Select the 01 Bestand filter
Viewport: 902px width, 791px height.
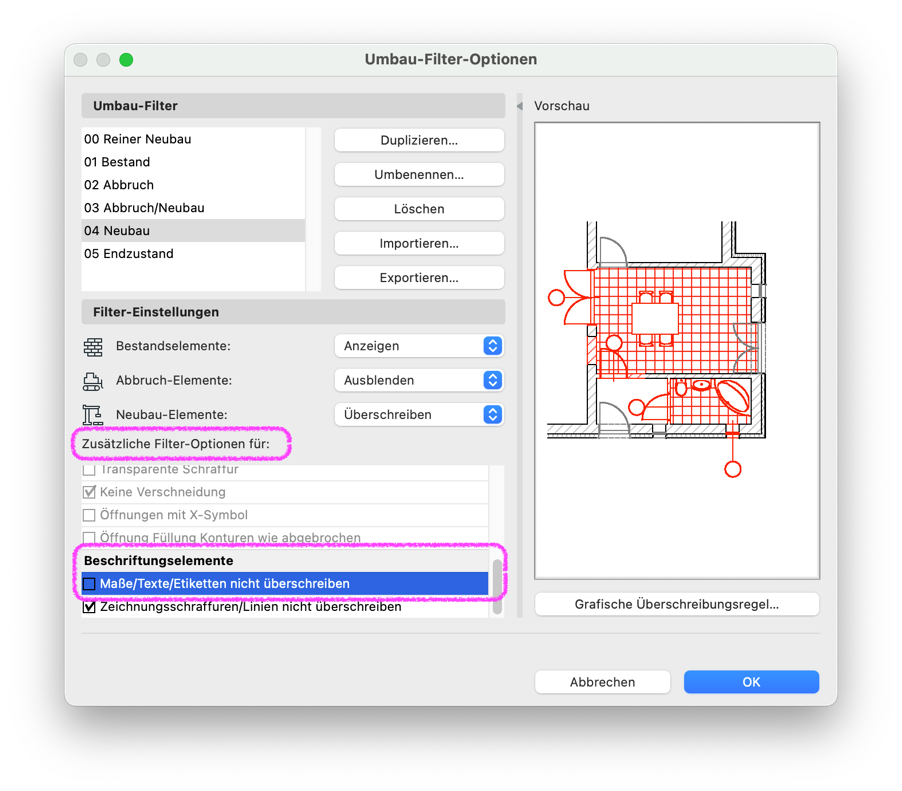(x=193, y=162)
